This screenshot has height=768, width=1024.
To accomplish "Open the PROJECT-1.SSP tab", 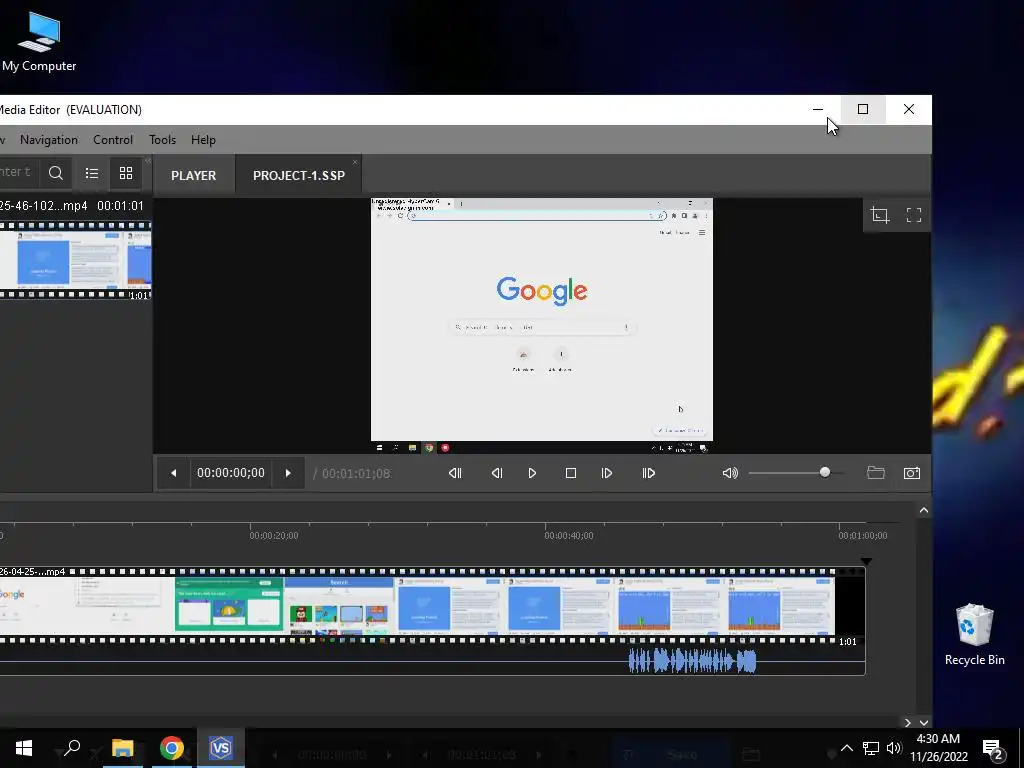I will point(298,176).
